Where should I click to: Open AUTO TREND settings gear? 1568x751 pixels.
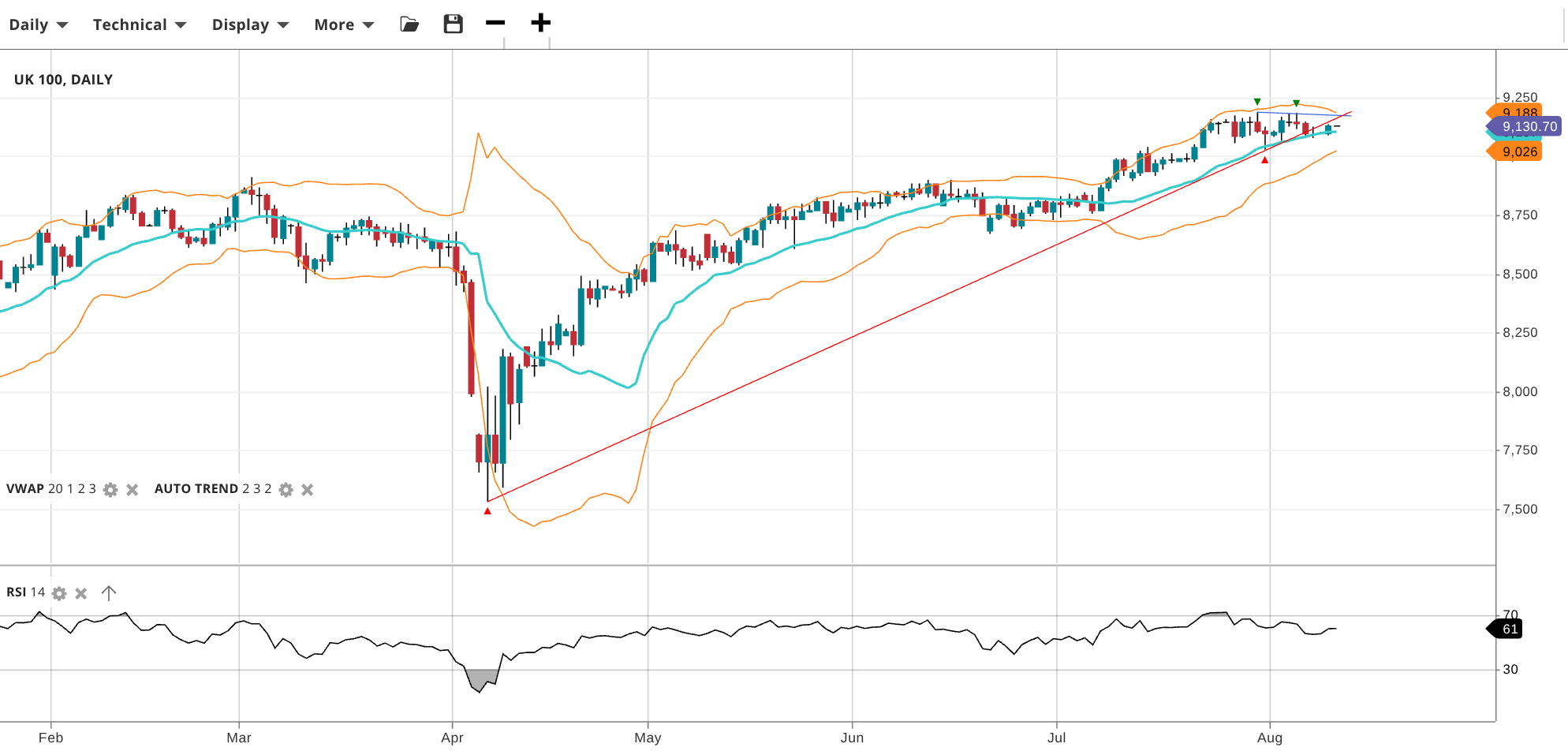(x=286, y=490)
